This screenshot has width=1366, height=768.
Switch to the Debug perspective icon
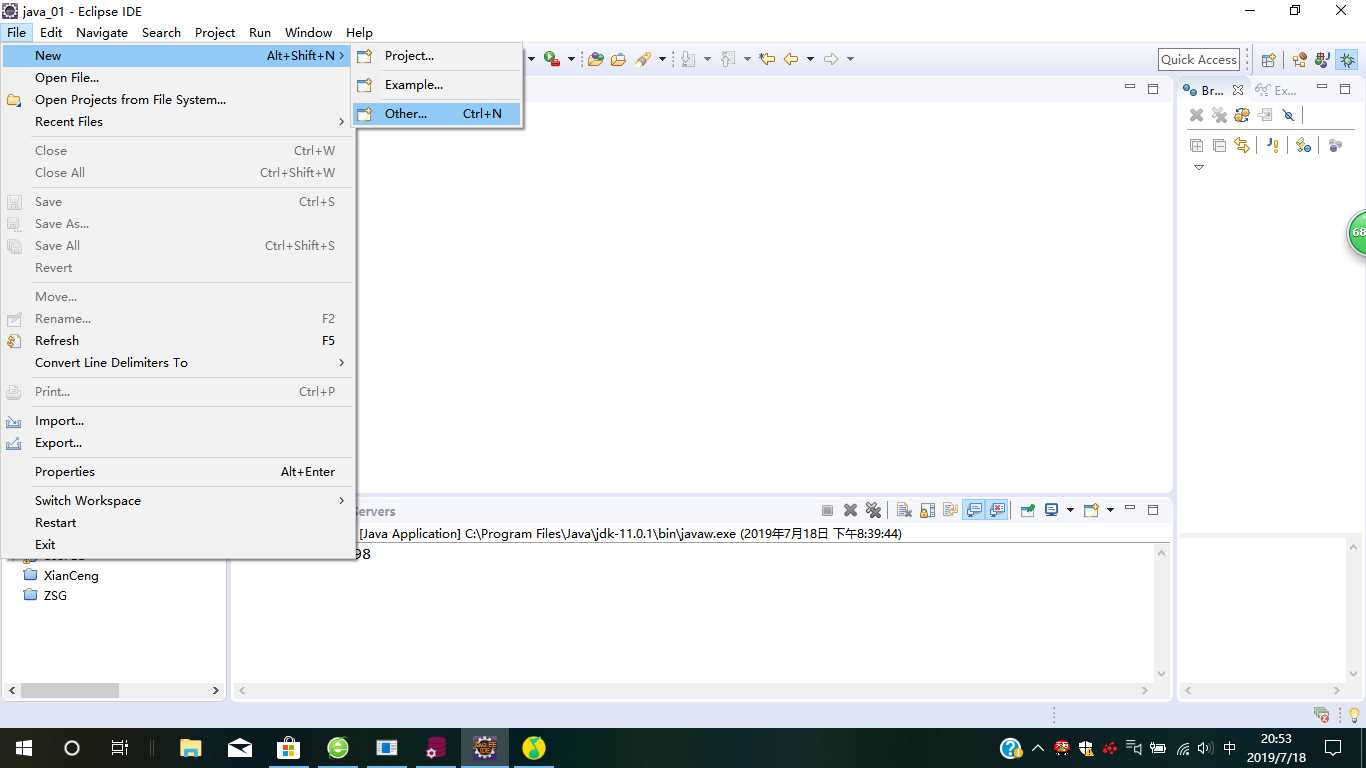coord(1347,60)
